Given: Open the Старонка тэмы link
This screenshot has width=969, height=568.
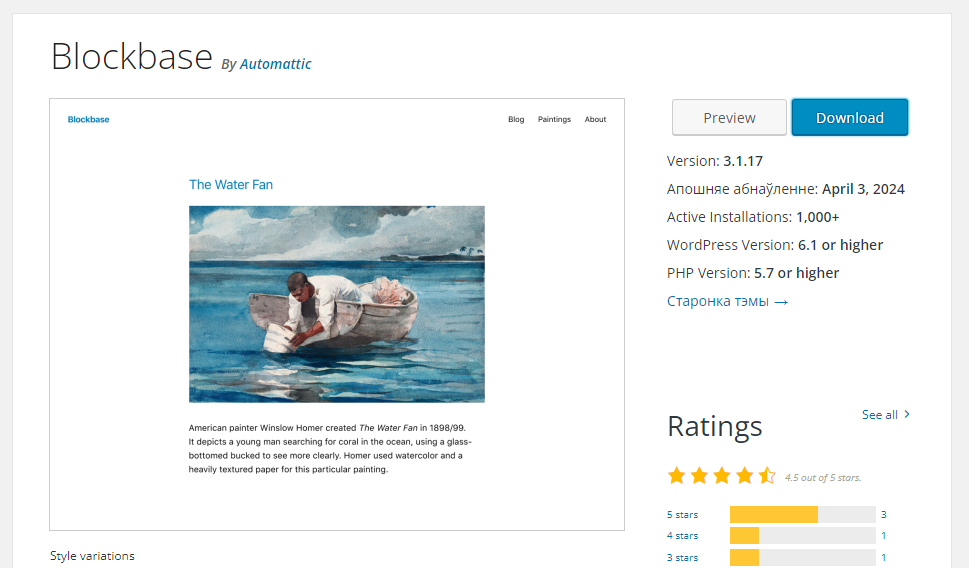Looking at the screenshot, I should pyautogui.click(x=727, y=301).
